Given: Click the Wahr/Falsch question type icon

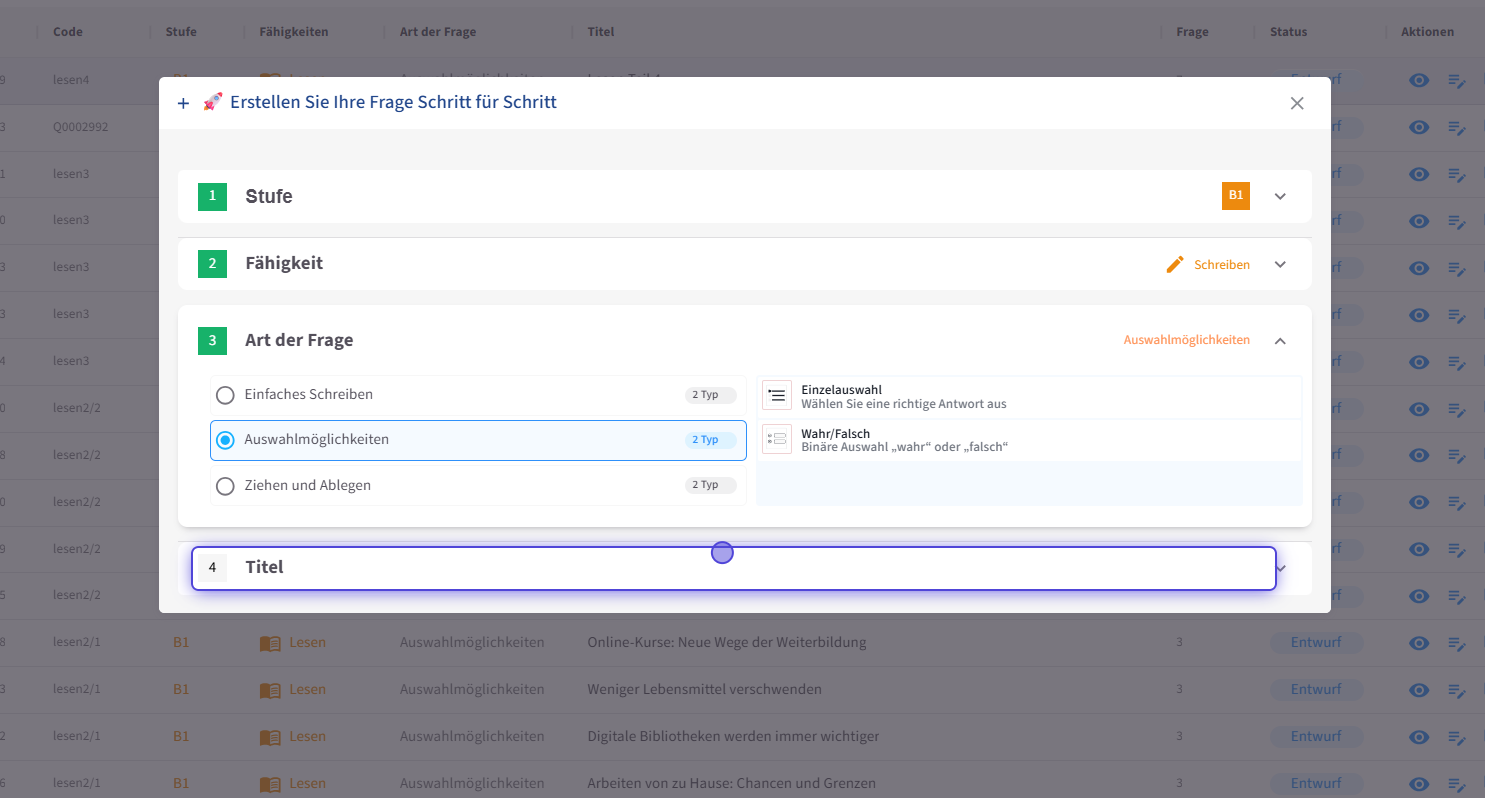Looking at the screenshot, I should [x=777, y=439].
